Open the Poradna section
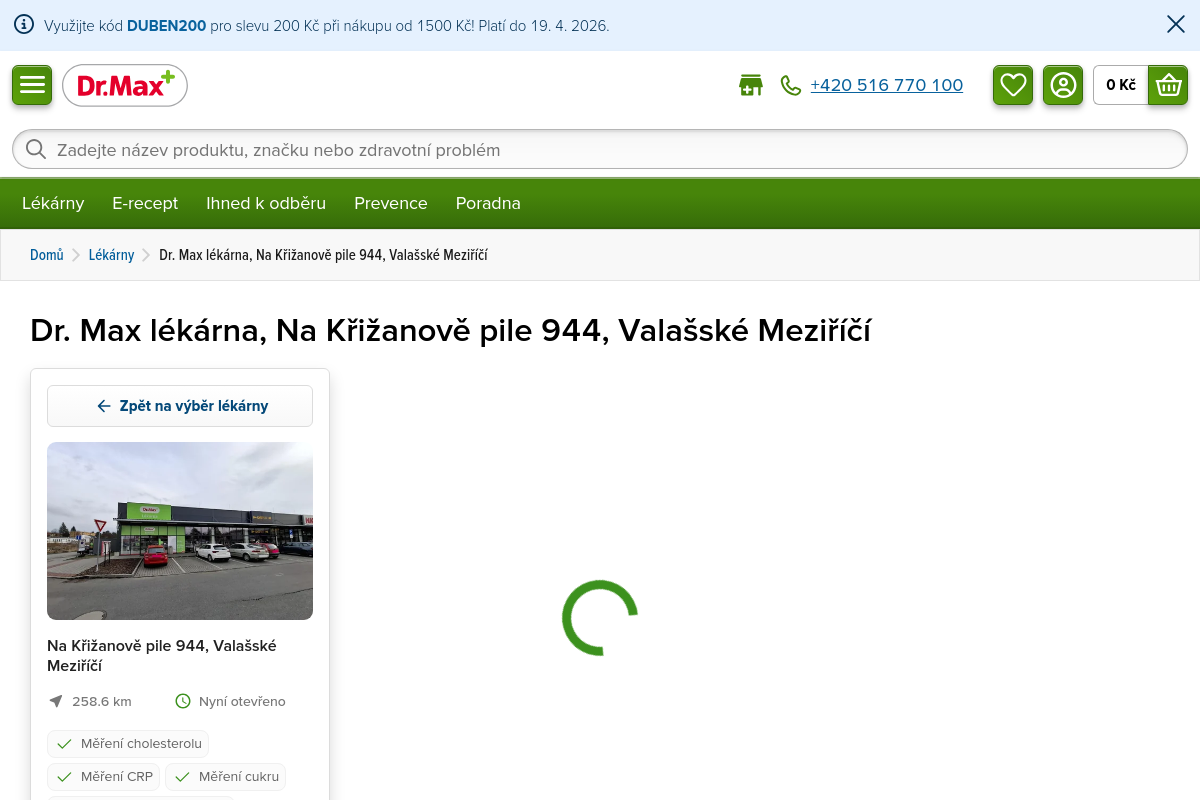 [488, 204]
